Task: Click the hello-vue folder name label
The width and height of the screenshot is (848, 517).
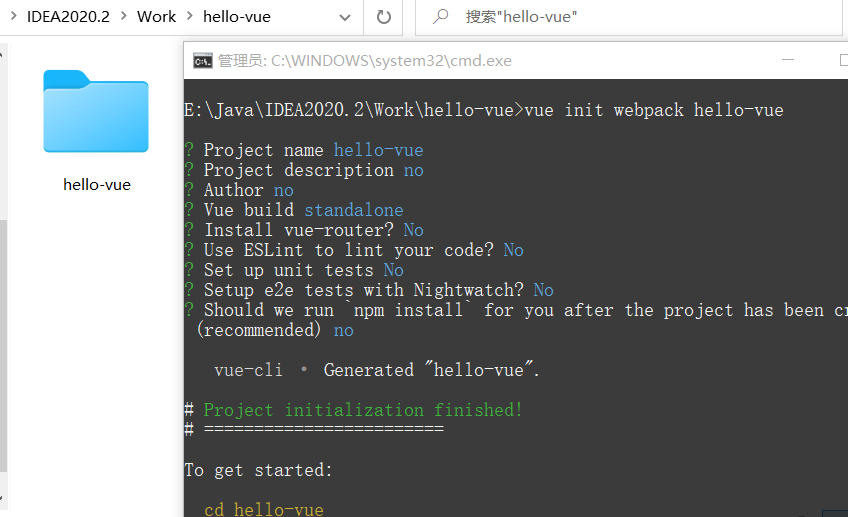Action: point(97,184)
